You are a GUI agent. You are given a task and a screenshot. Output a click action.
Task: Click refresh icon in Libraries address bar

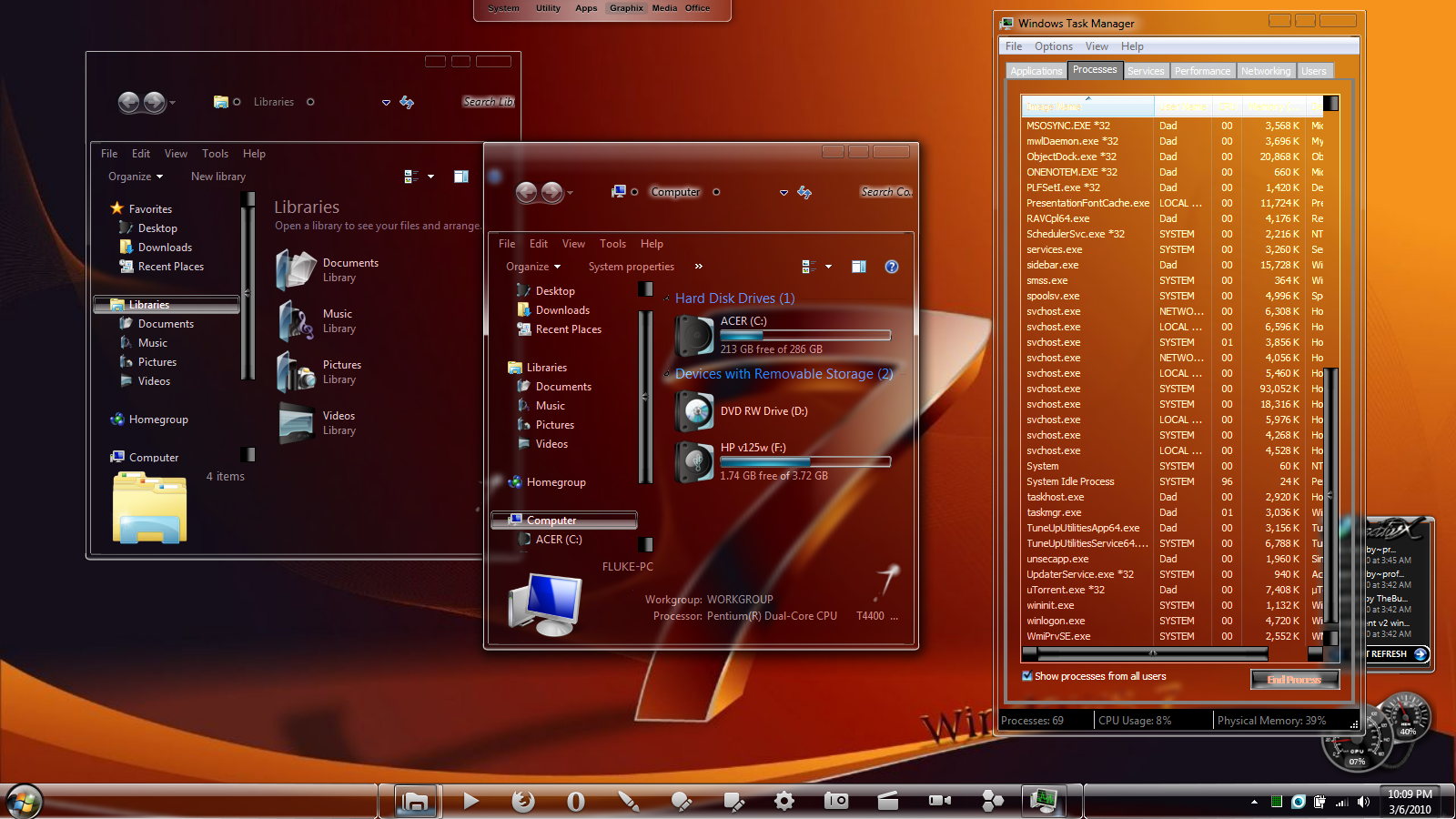tap(407, 103)
